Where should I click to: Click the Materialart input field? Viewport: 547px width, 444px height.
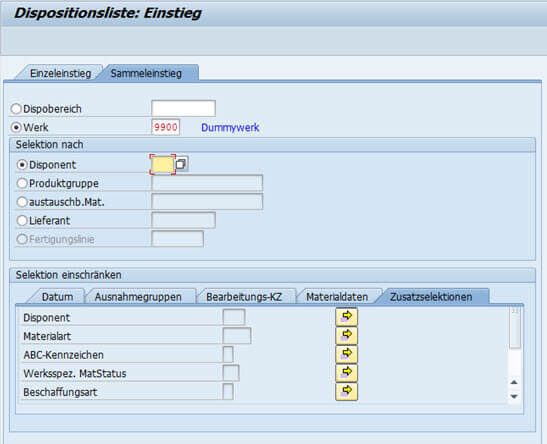click(x=237, y=336)
